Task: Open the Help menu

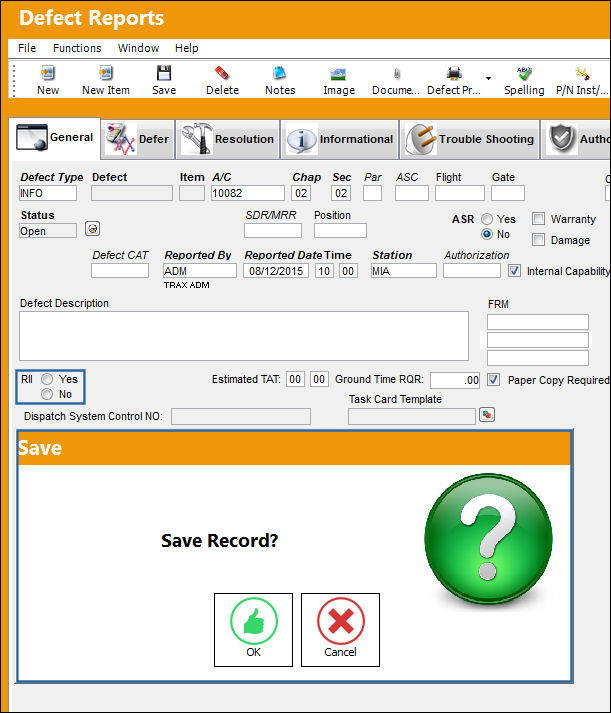Action: point(186,48)
